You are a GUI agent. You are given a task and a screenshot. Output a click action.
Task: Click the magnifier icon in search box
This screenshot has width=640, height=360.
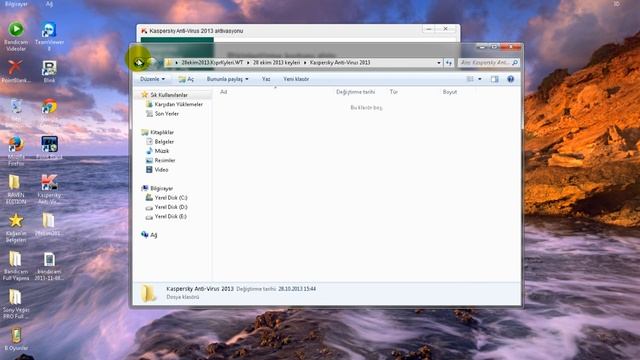coord(515,62)
